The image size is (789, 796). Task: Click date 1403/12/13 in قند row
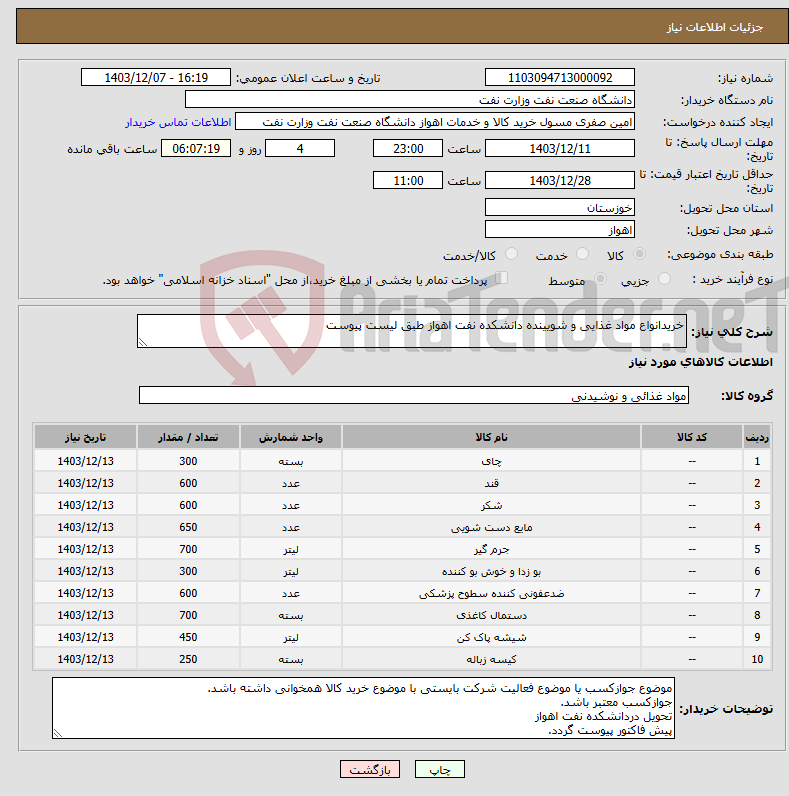point(85,483)
